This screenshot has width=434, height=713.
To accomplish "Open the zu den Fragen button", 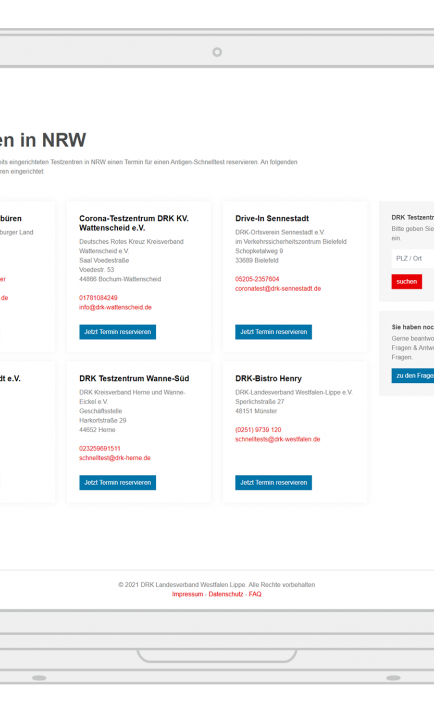I will tap(413, 376).
